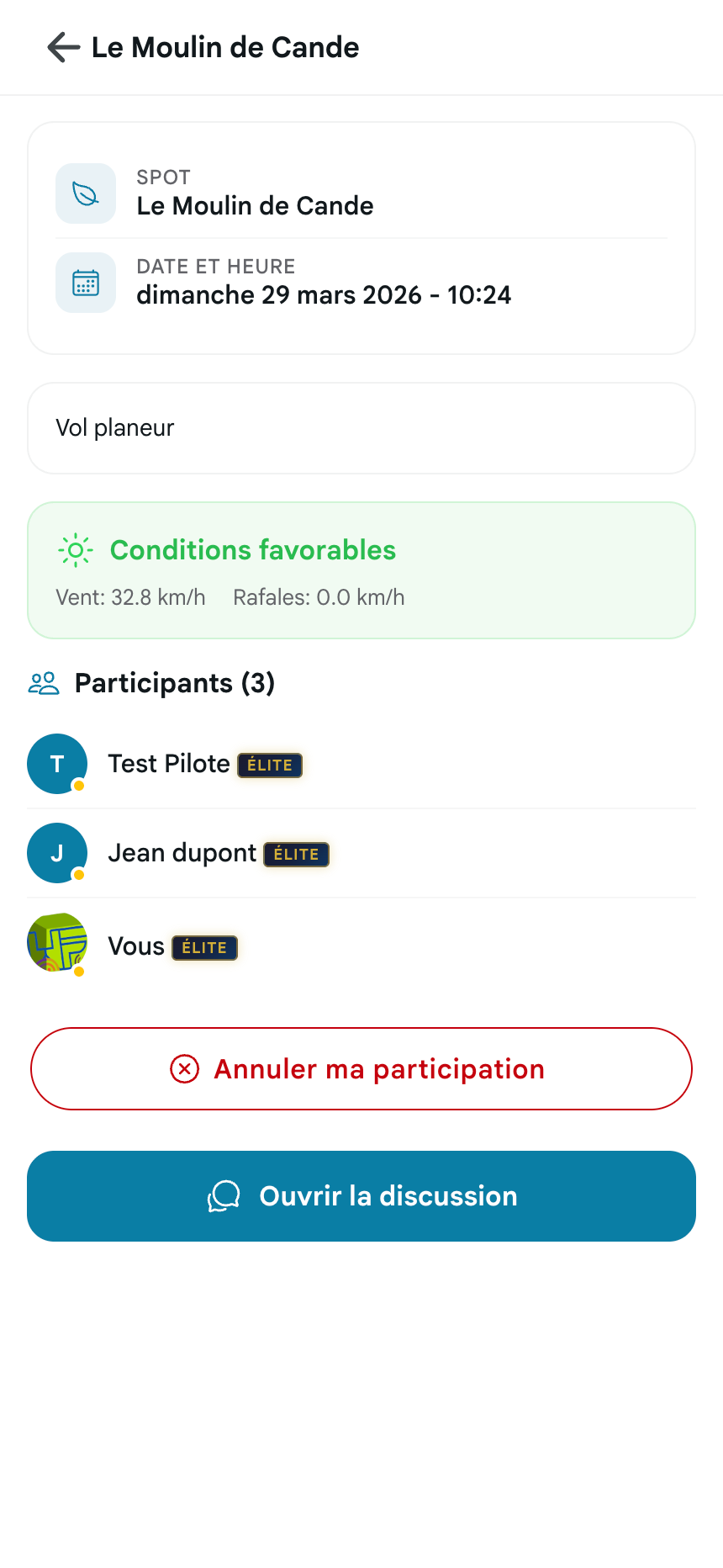Tap the back arrow icon
The image size is (723, 1568).
[64, 48]
